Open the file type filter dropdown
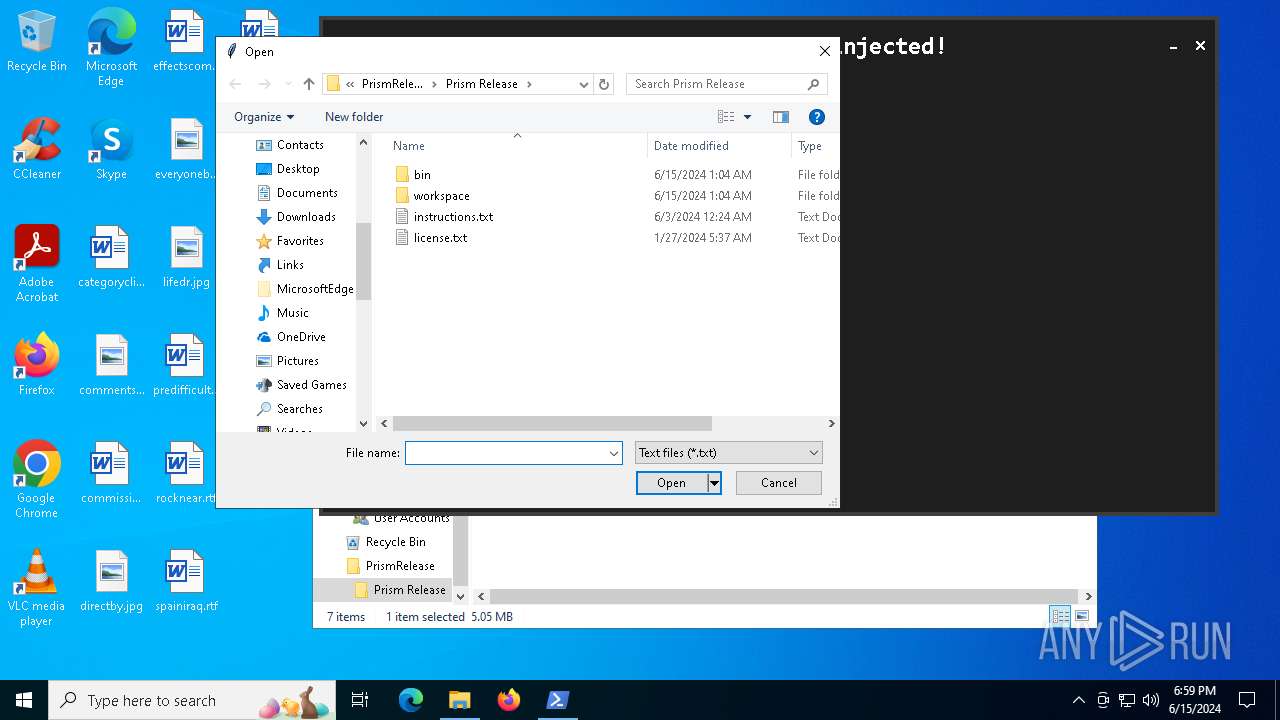1280x720 pixels. pos(728,453)
